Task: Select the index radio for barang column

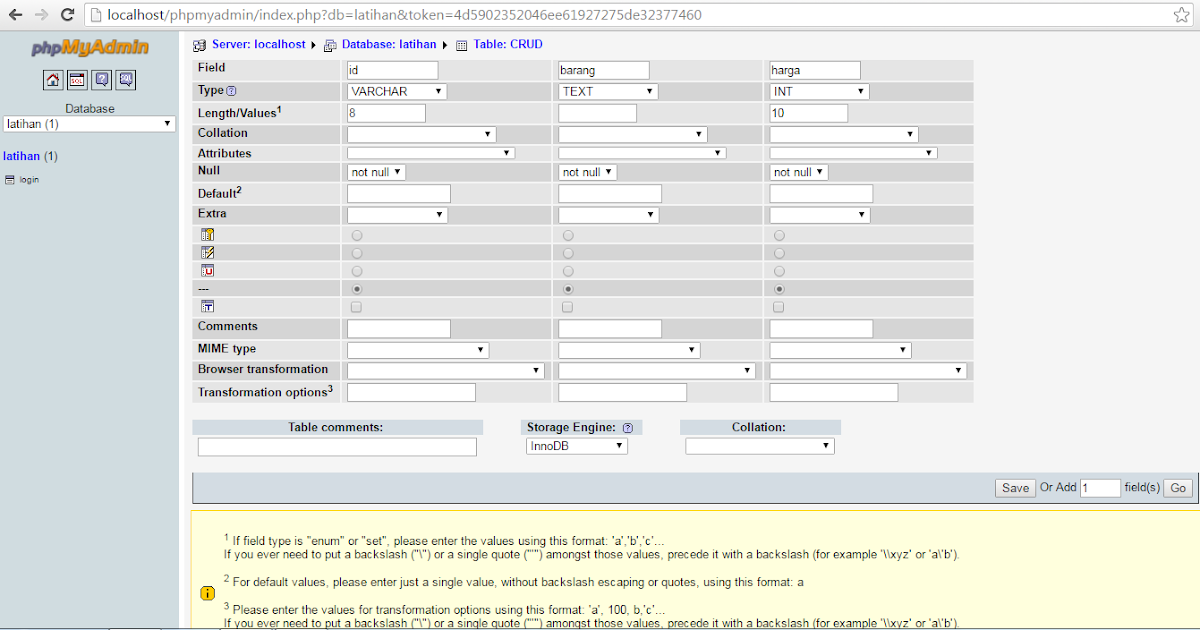Action: 567,253
